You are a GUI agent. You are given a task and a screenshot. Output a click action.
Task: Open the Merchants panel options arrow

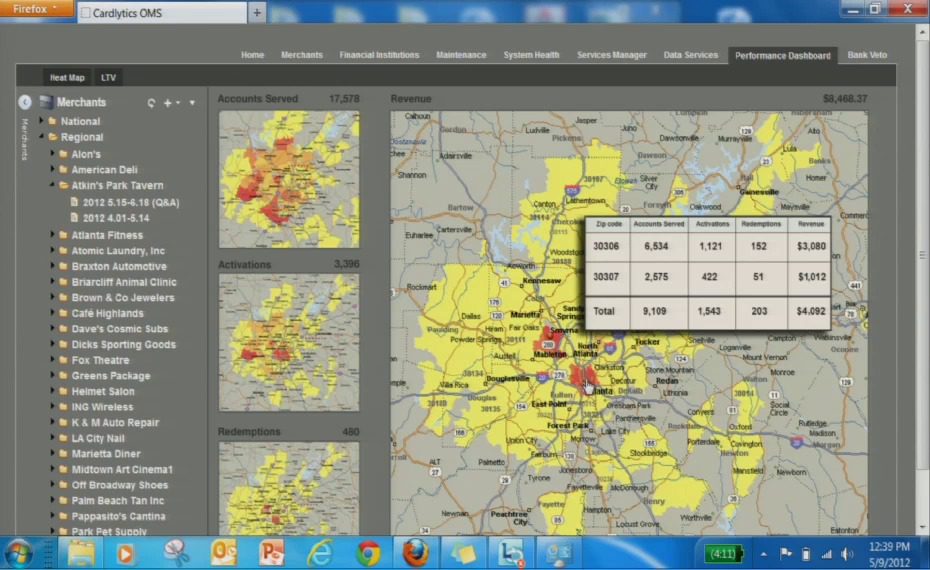(192, 103)
